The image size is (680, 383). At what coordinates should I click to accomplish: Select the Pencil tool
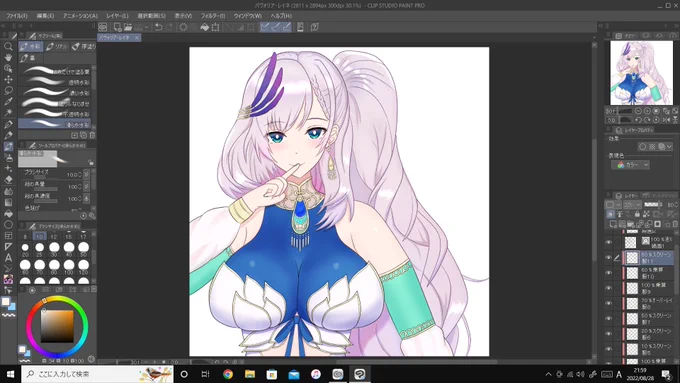(8, 135)
